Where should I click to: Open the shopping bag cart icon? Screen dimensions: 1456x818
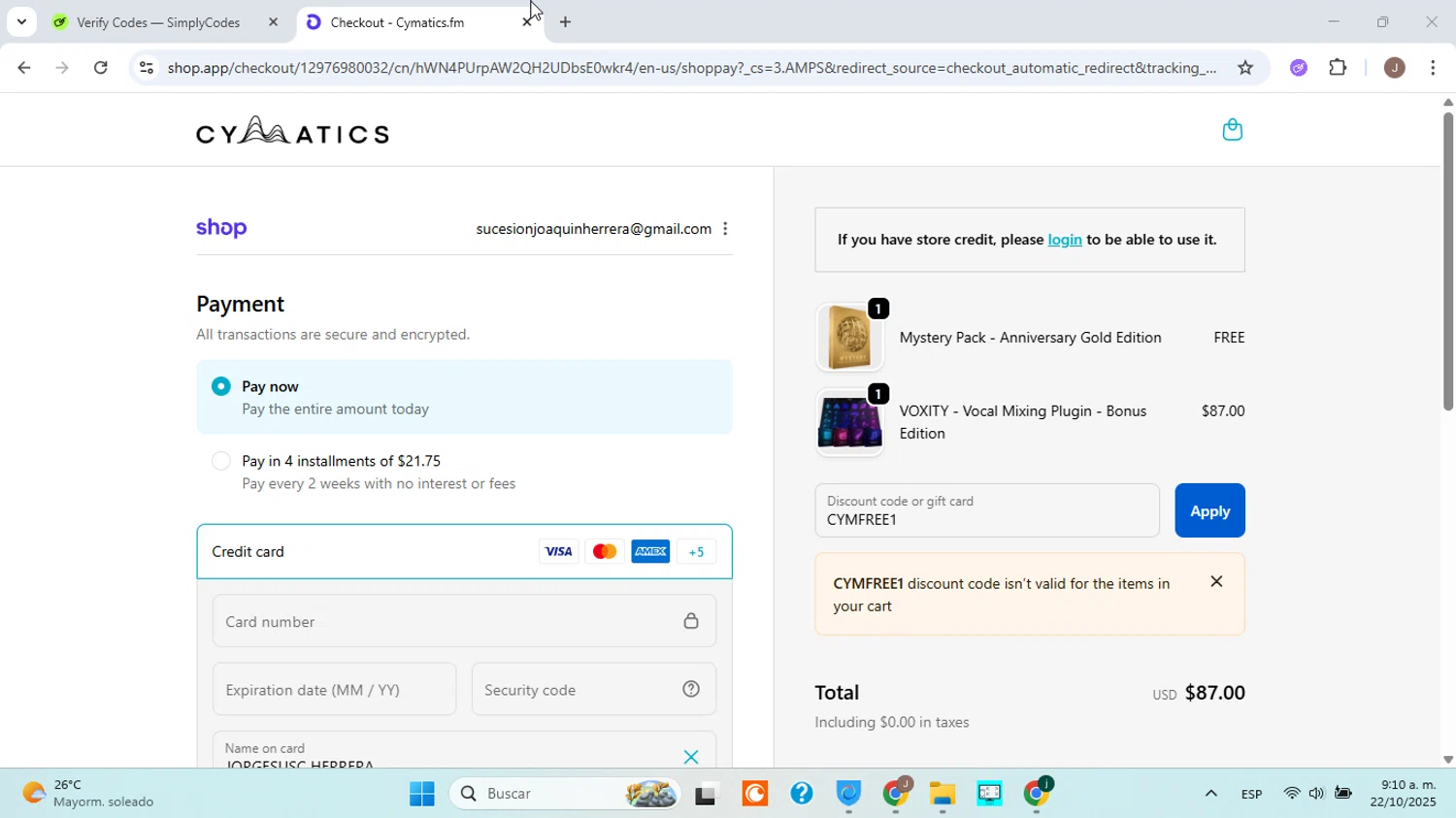tap(1232, 130)
